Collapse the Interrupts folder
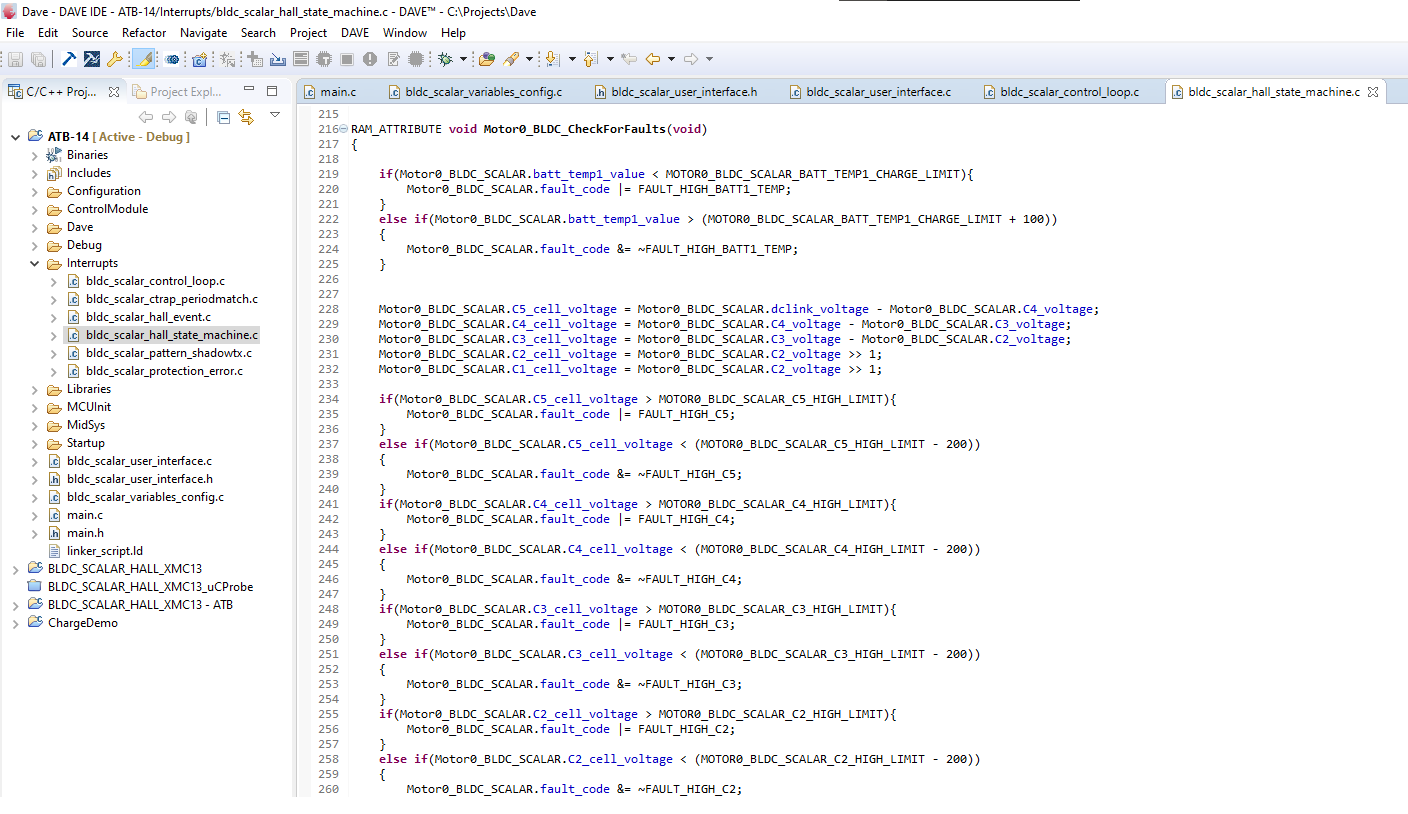Image resolution: width=1408 pixels, height=814 pixels. tap(35, 264)
